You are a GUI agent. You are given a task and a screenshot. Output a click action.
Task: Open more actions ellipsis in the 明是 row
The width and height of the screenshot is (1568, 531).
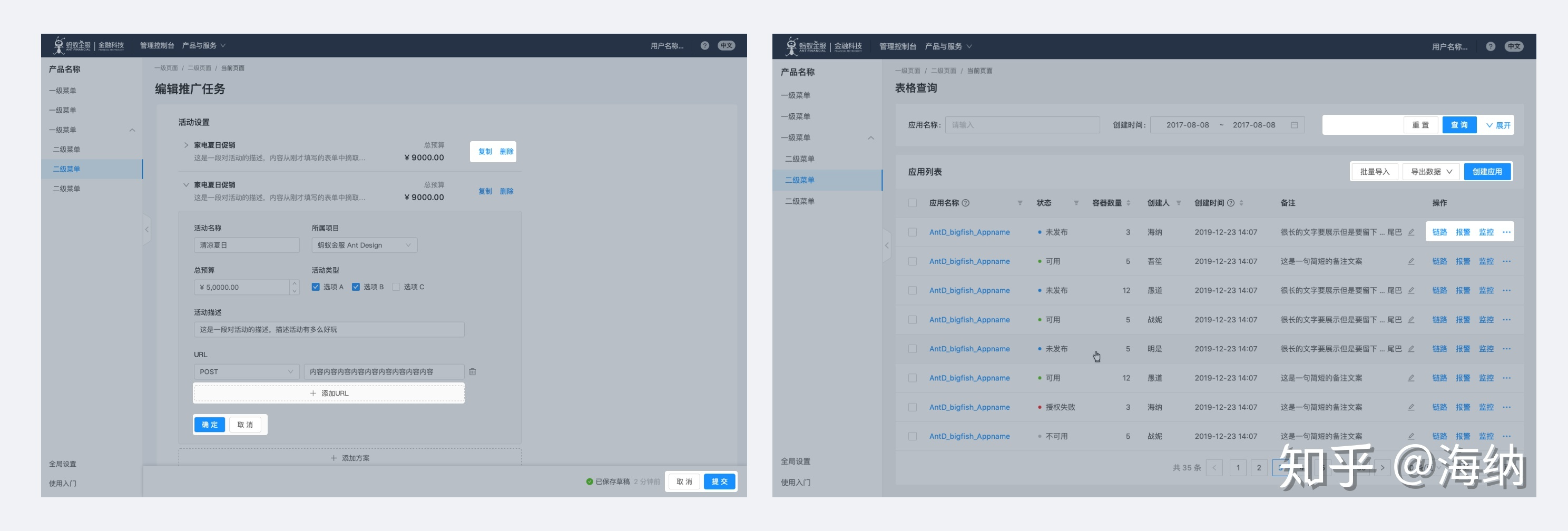point(1506,349)
